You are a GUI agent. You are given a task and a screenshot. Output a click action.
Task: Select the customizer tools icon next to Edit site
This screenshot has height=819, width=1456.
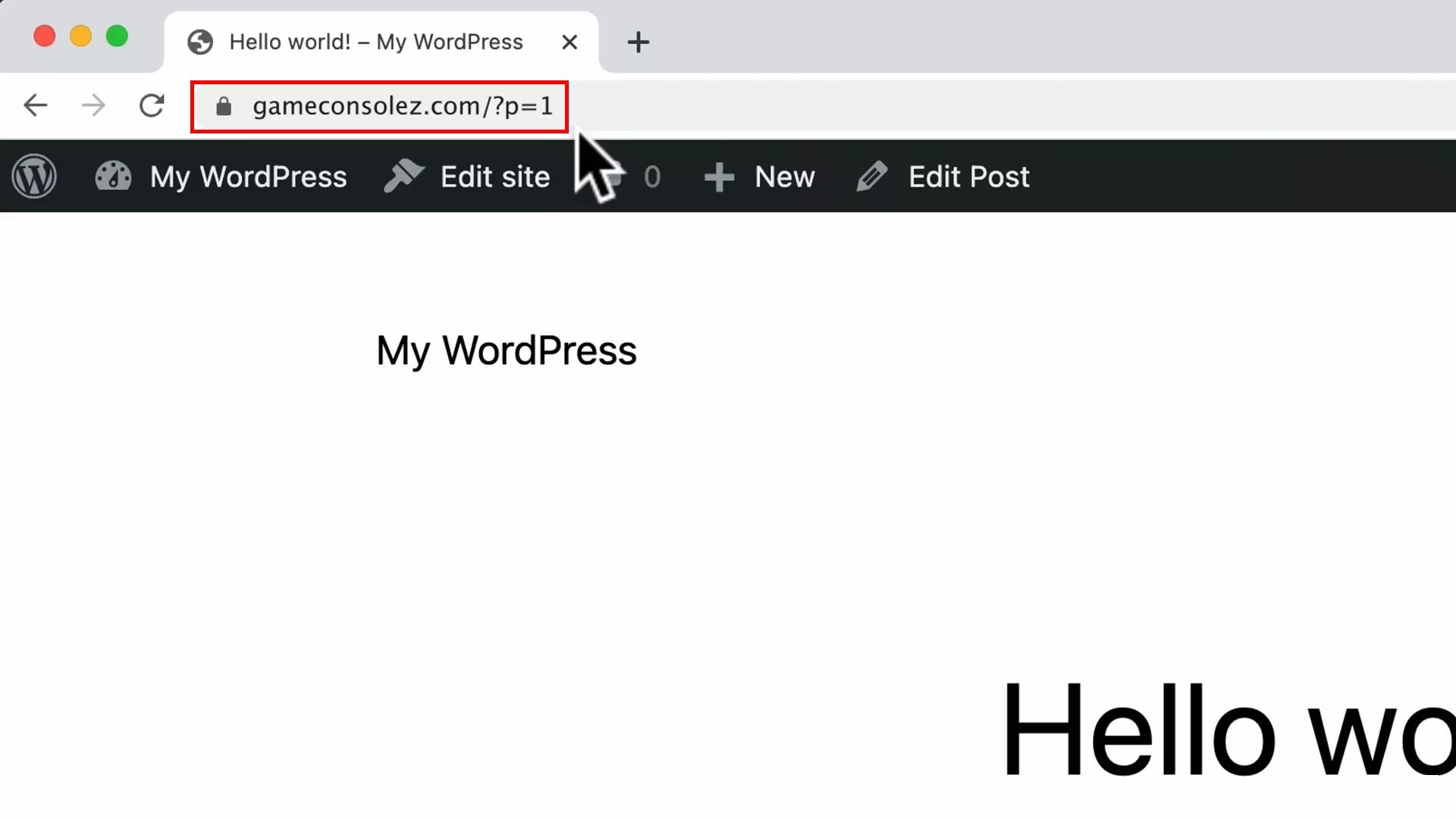(404, 176)
